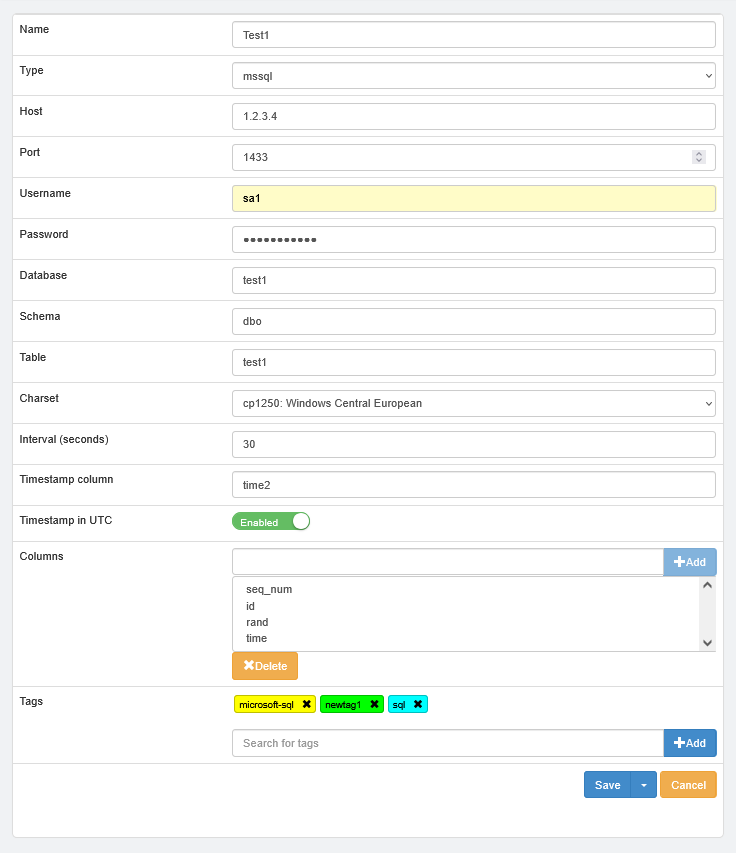Click the Save button
The width and height of the screenshot is (736, 853).
(x=606, y=784)
